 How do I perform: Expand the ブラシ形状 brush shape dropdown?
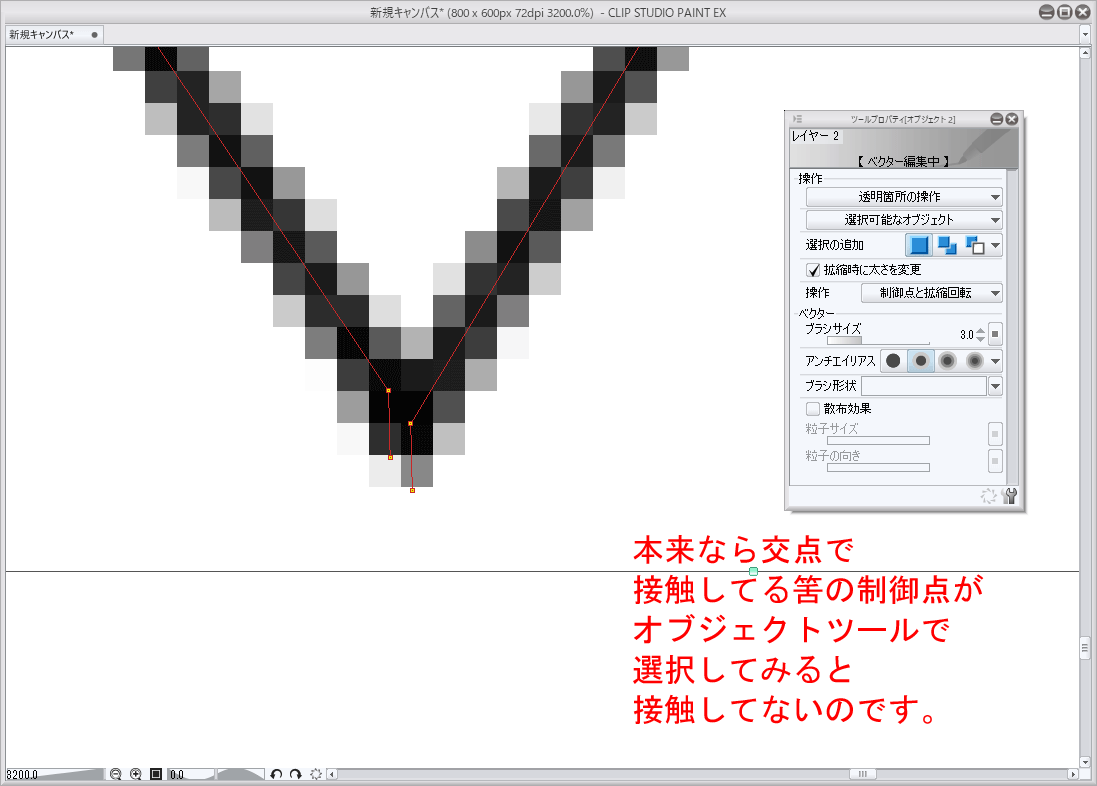995,386
